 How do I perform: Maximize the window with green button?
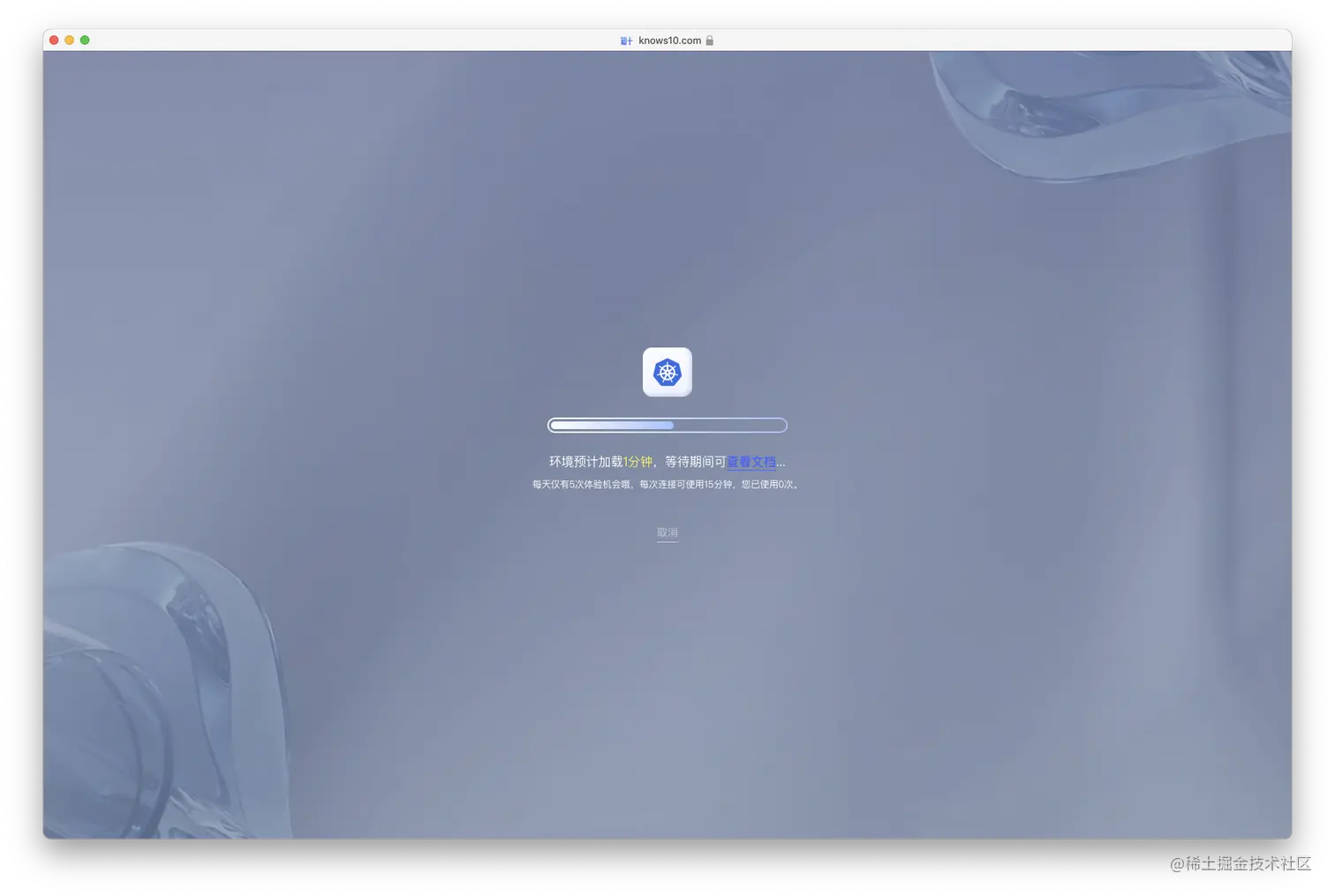point(85,41)
